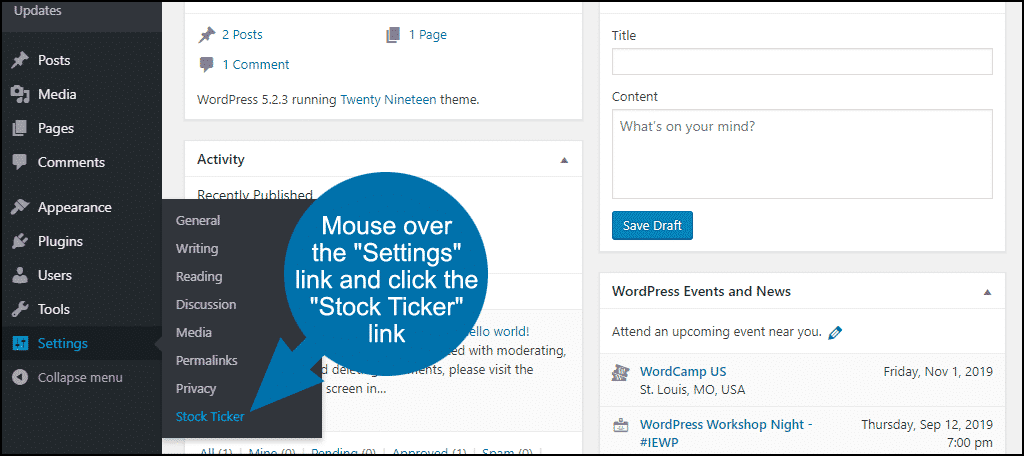The height and width of the screenshot is (456, 1024).
Task: Click the Settings sliders icon
Action: 20,343
